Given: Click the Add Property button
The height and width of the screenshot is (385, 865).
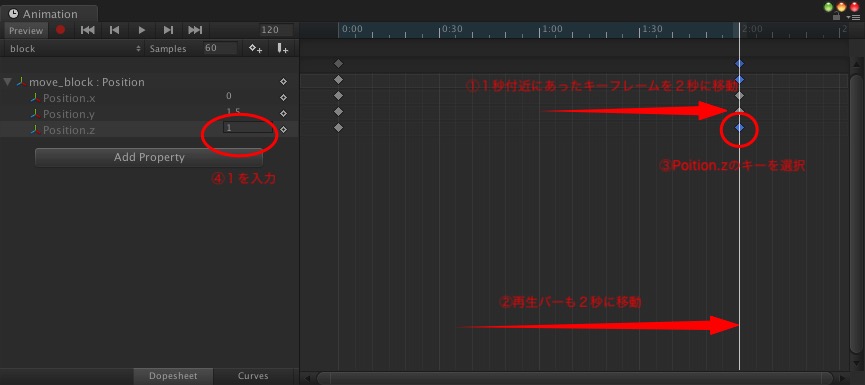Looking at the screenshot, I should 149,157.
